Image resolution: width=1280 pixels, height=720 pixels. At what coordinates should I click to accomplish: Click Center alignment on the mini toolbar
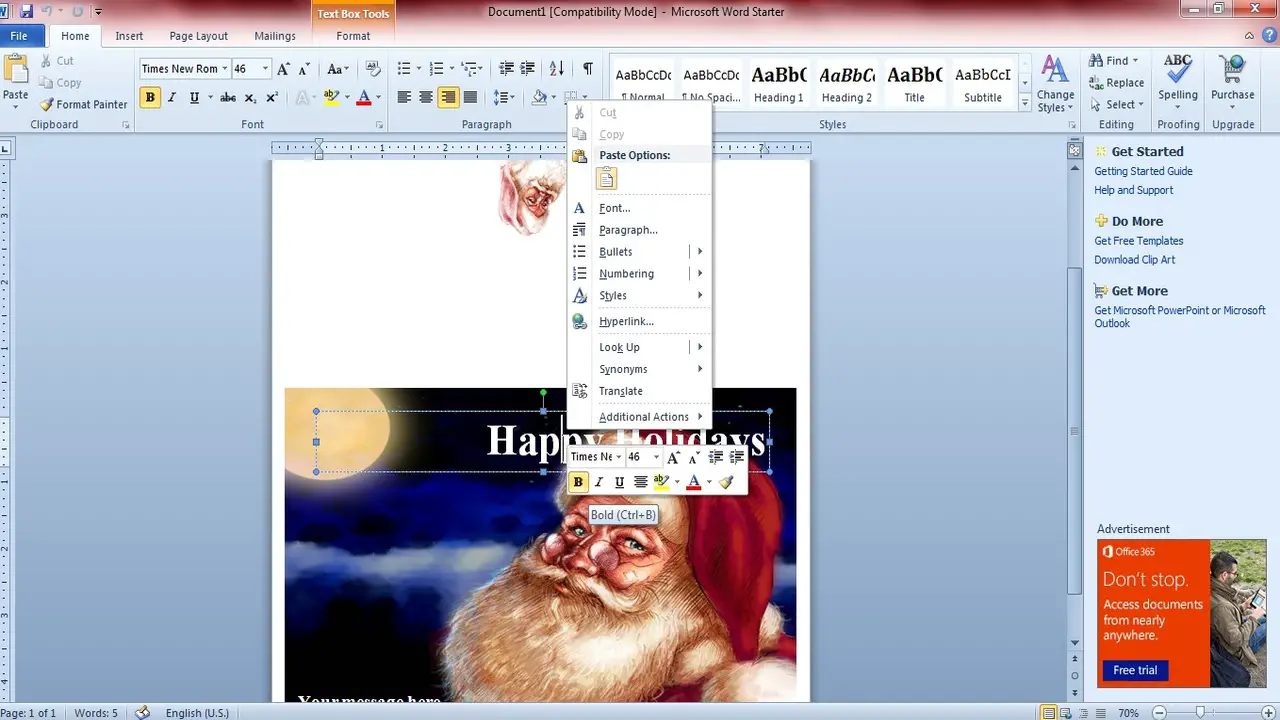coord(640,482)
